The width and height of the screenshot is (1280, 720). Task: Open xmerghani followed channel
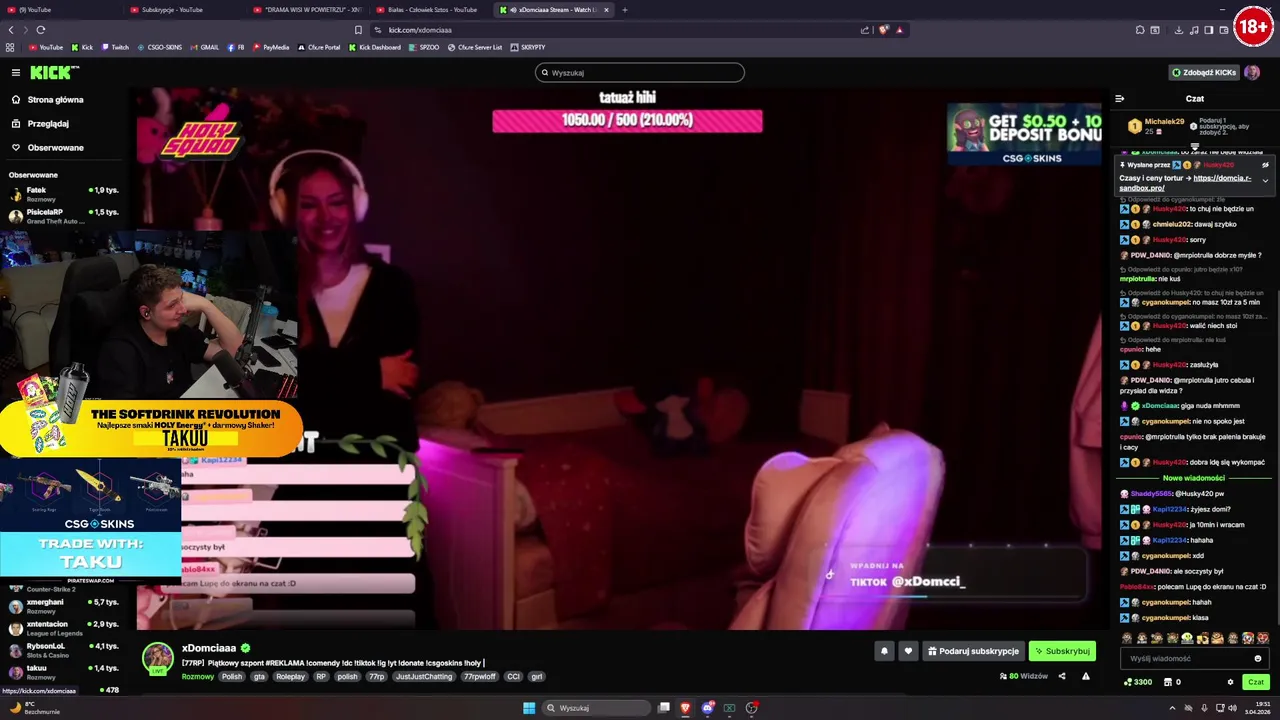(x=64, y=606)
